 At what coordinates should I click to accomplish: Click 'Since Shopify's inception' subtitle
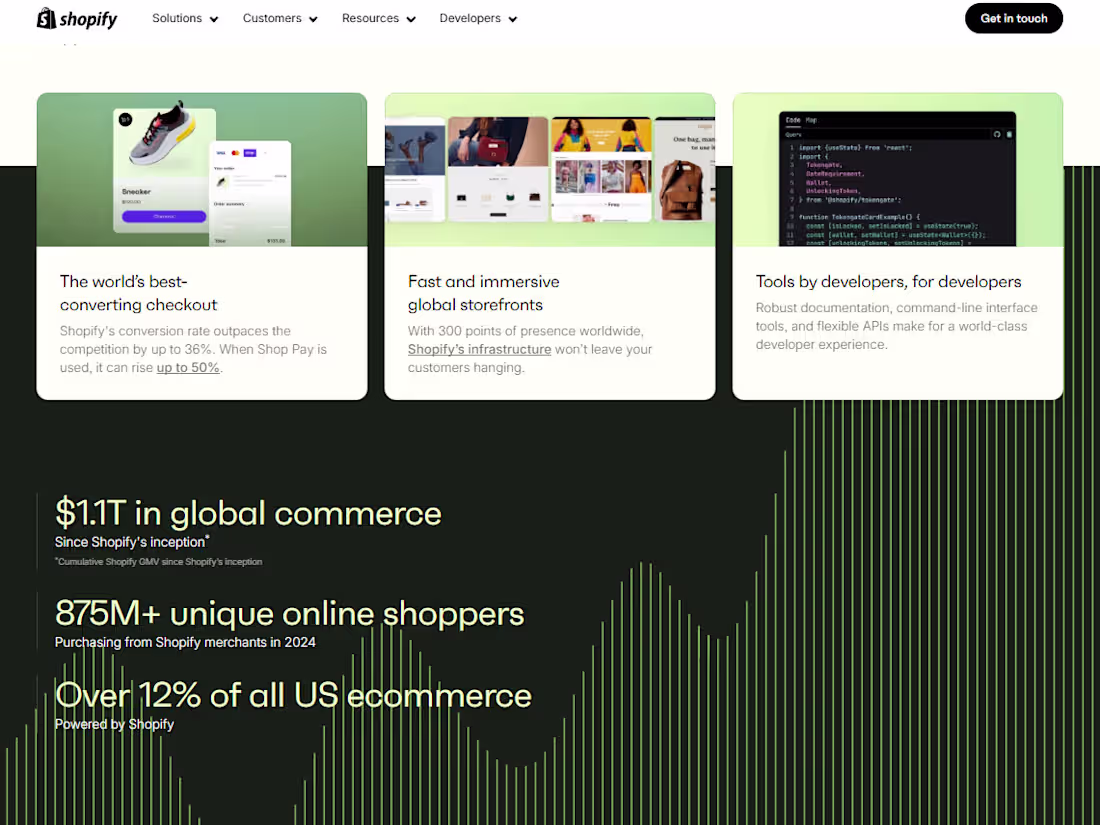tap(132, 542)
